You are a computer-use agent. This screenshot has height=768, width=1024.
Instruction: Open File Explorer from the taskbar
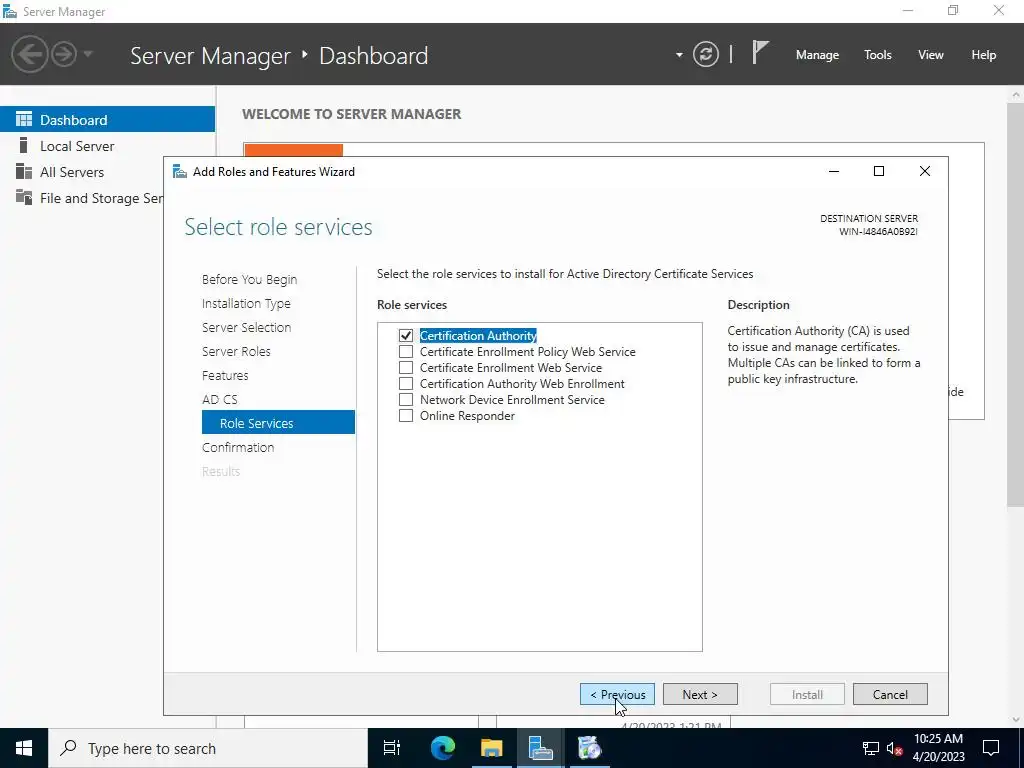[x=492, y=748]
